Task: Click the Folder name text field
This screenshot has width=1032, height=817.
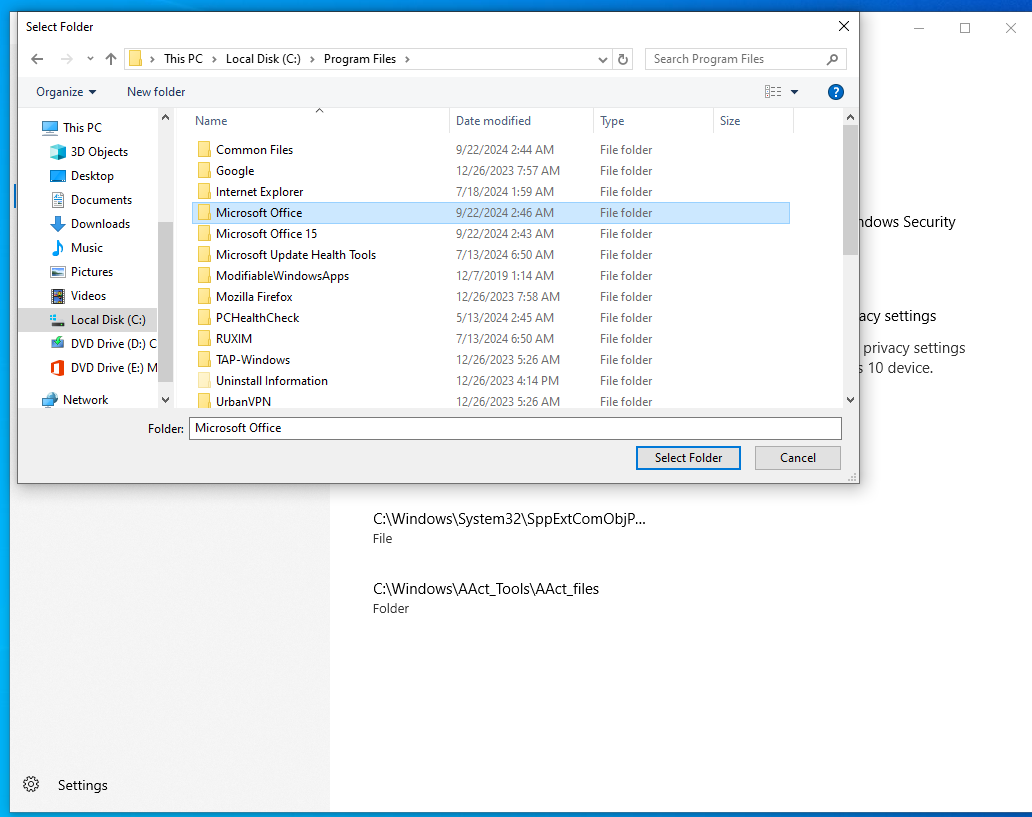Action: pos(515,428)
